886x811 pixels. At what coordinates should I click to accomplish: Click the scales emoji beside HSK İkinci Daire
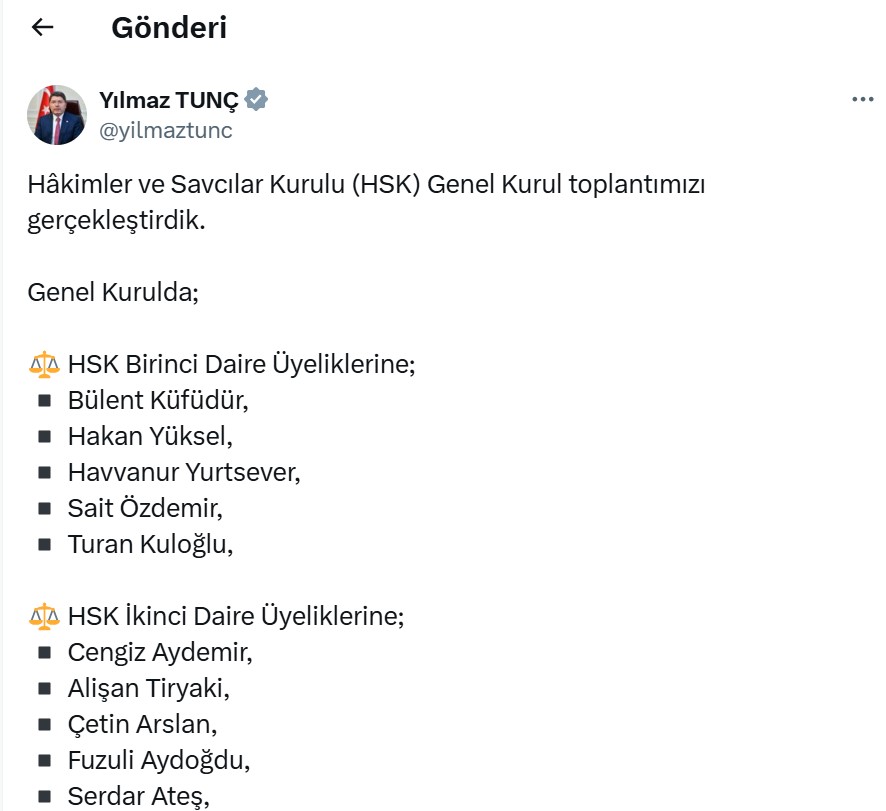coord(44,616)
